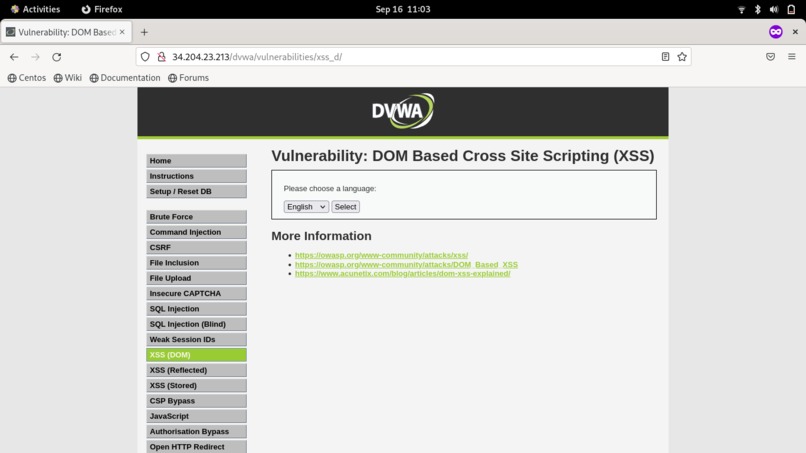
Task: Click the private browsing mask icon
Action: [x=776, y=32]
